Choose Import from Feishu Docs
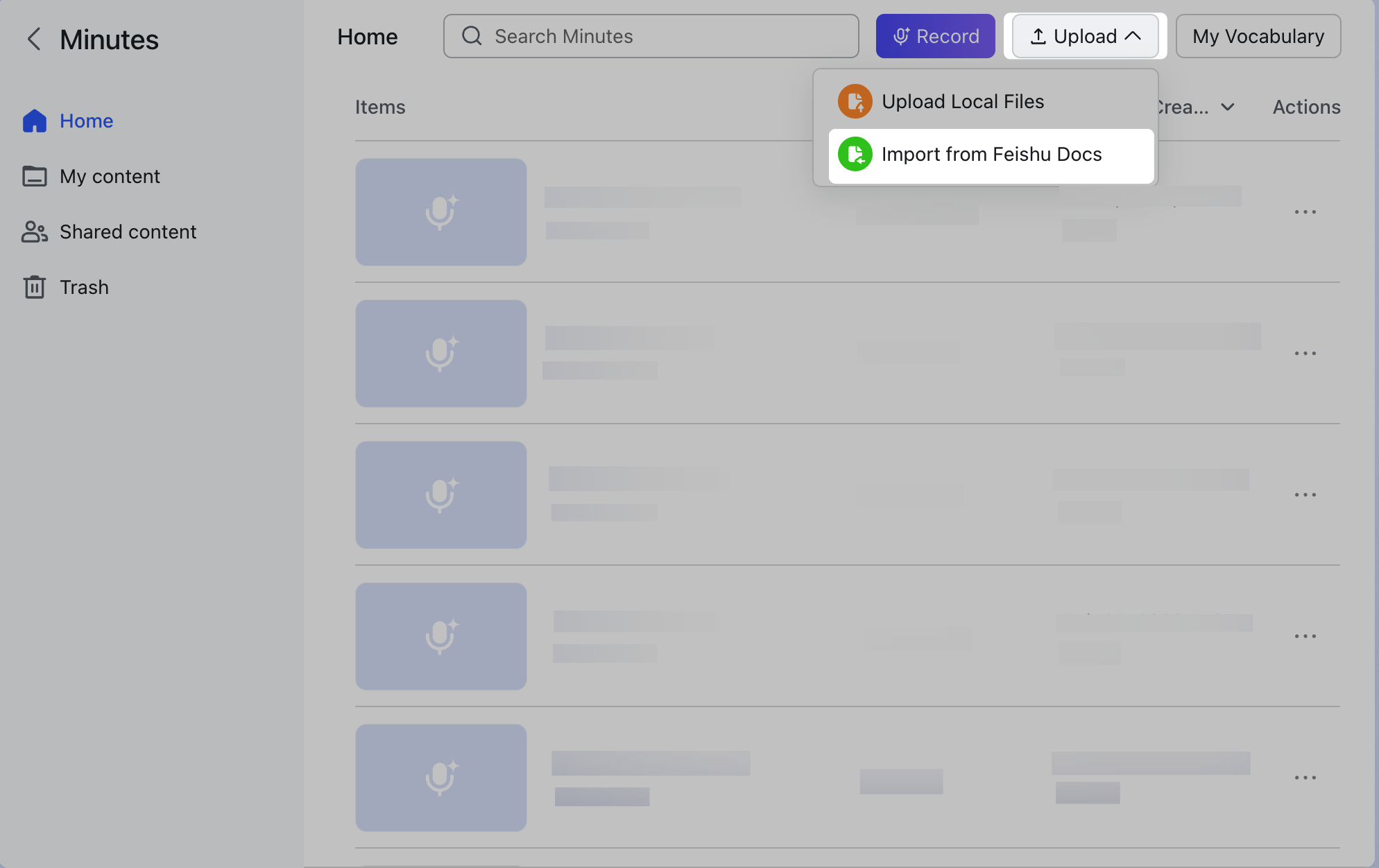The image size is (1379, 868). pyautogui.click(x=991, y=155)
